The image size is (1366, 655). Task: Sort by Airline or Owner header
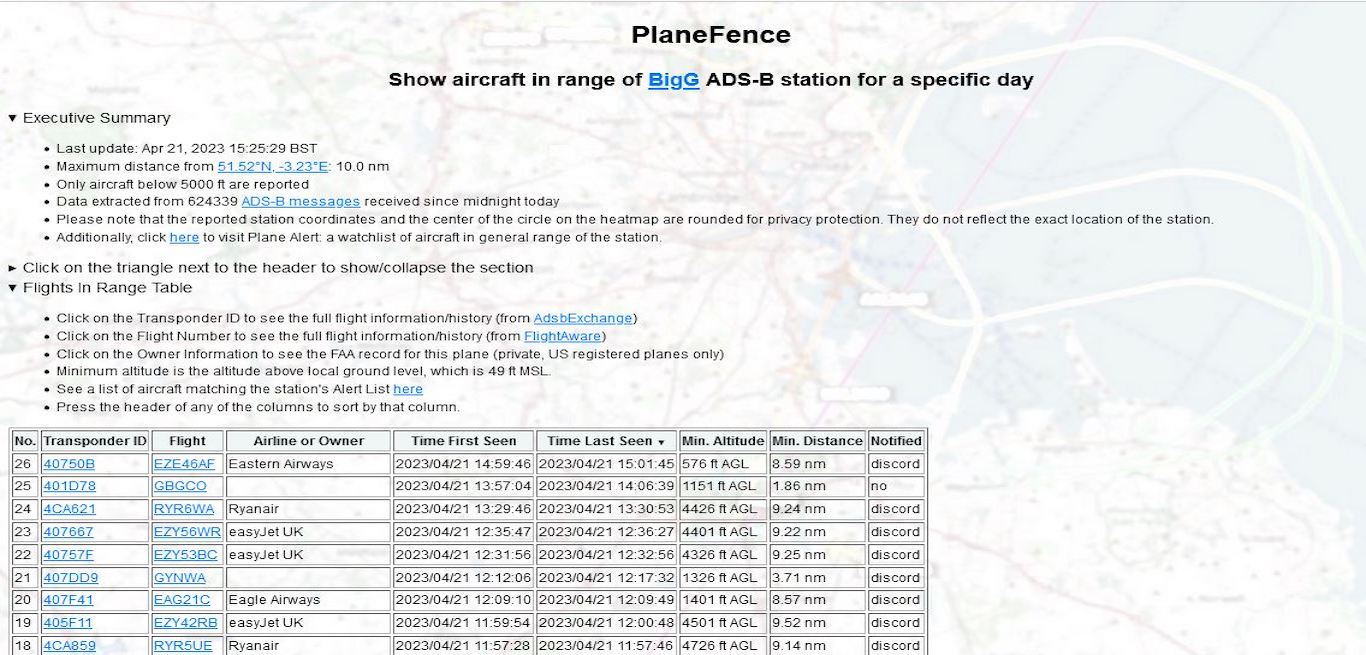pos(308,441)
